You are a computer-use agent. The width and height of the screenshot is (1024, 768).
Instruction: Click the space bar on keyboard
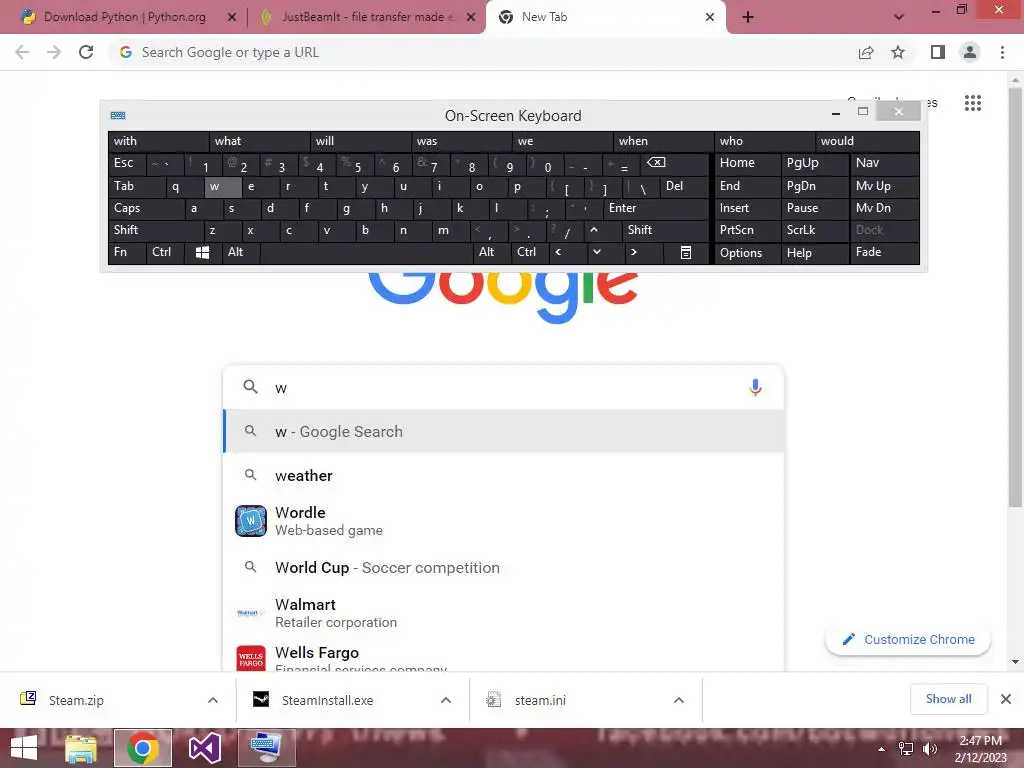[366, 252]
